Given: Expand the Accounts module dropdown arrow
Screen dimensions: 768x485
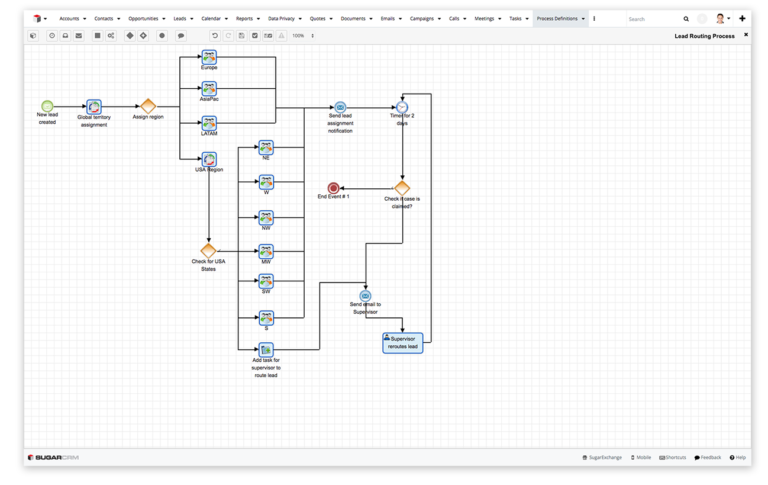Looking at the screenshot, I should [x=85, y=18].
